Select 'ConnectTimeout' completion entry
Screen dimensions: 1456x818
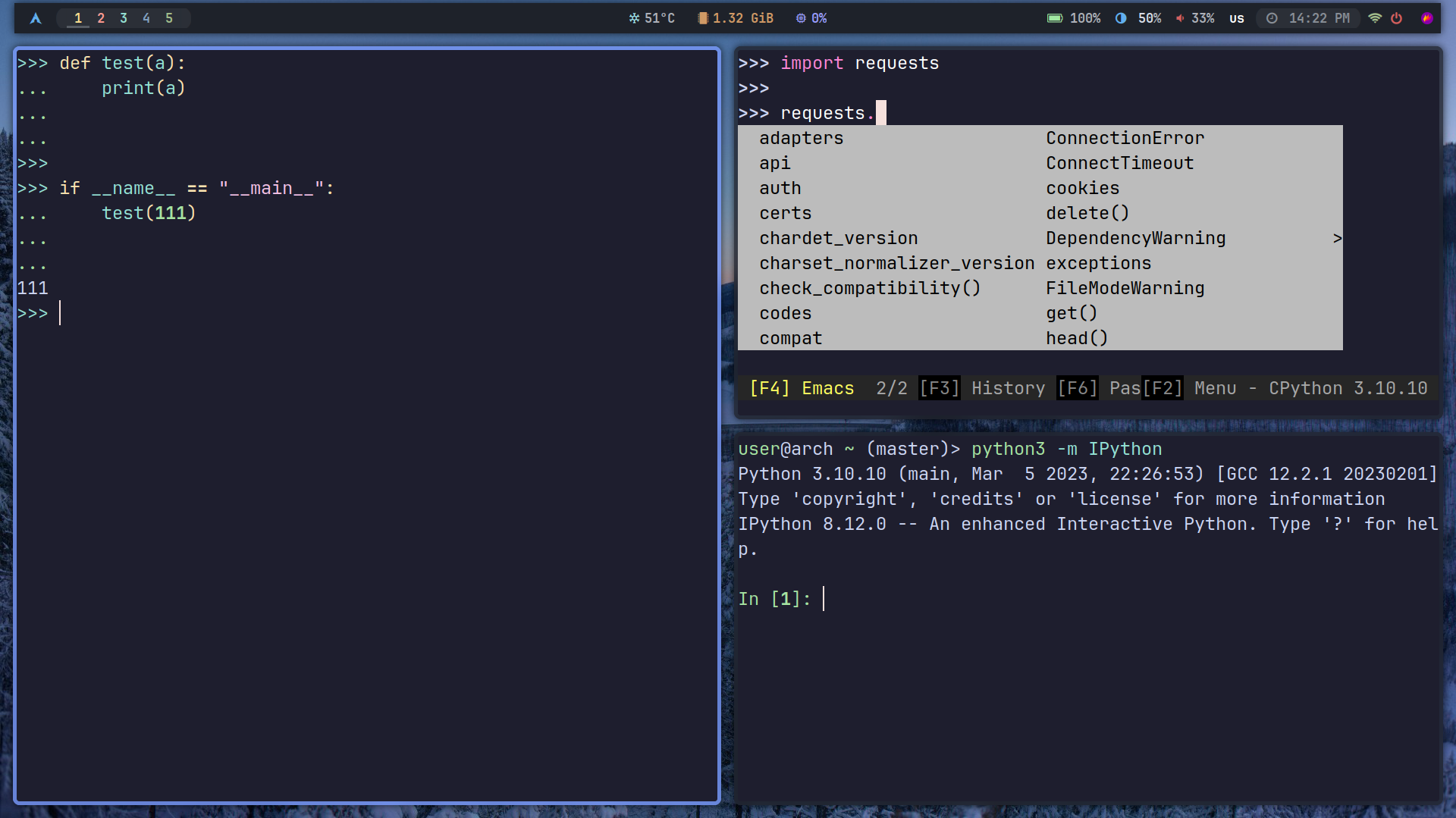(x=1120, y=163)
